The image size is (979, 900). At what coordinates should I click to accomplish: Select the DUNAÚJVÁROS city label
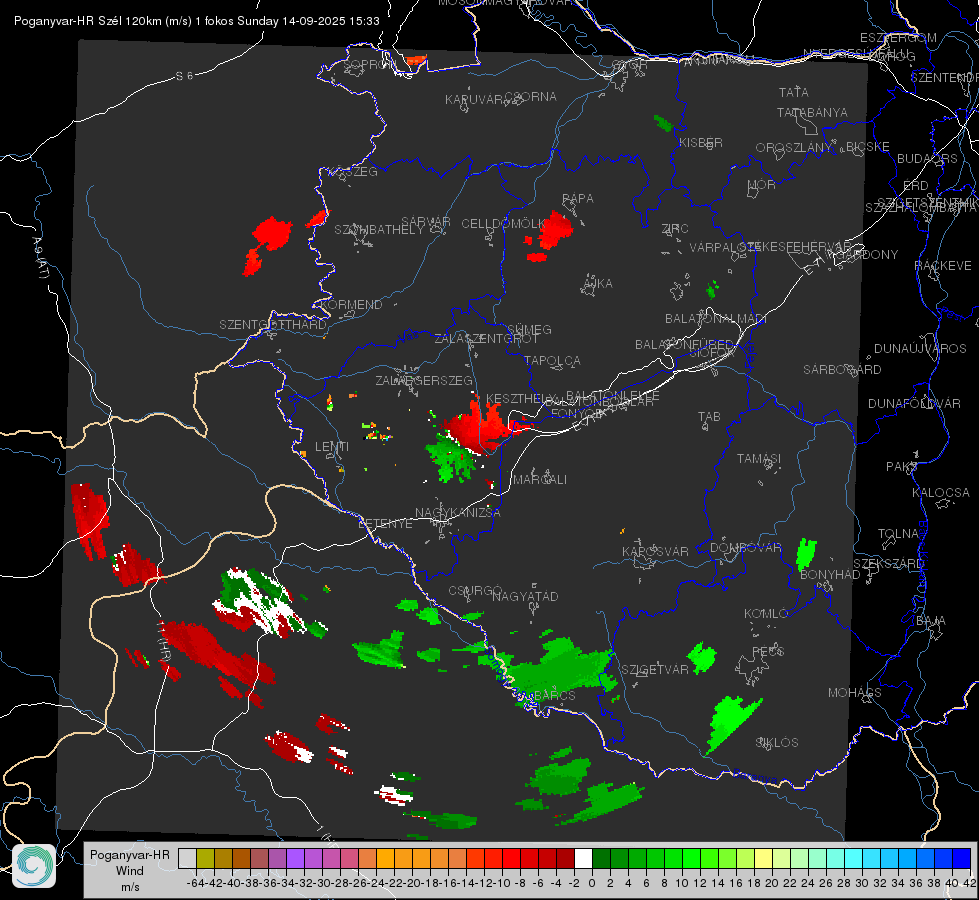(x=920, y=349)
